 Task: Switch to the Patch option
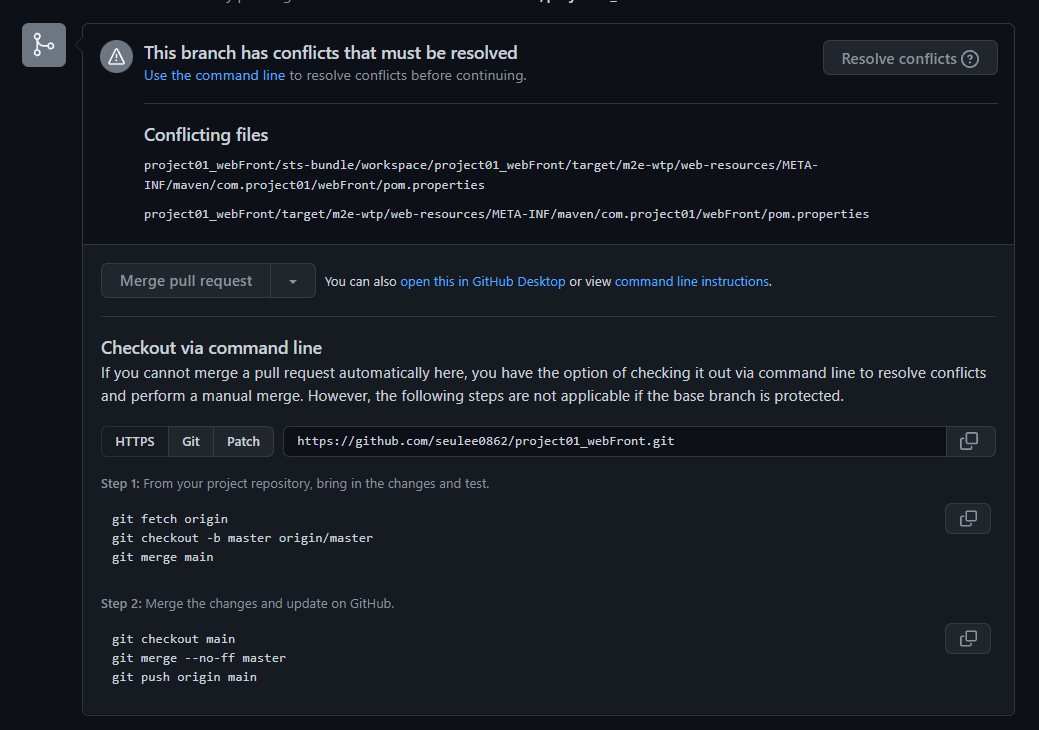pyautogui.click(x=243, y=442)
